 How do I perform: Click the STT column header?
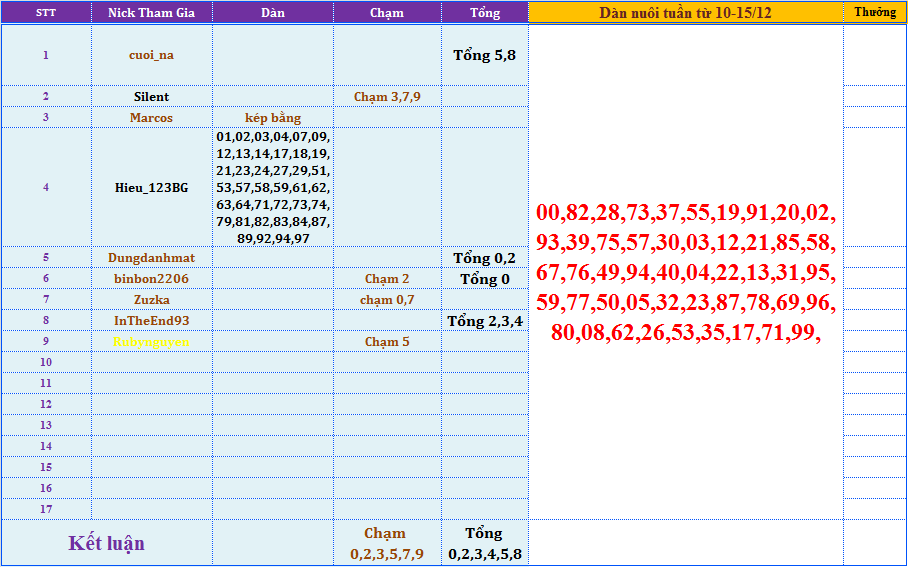(45, 13)
